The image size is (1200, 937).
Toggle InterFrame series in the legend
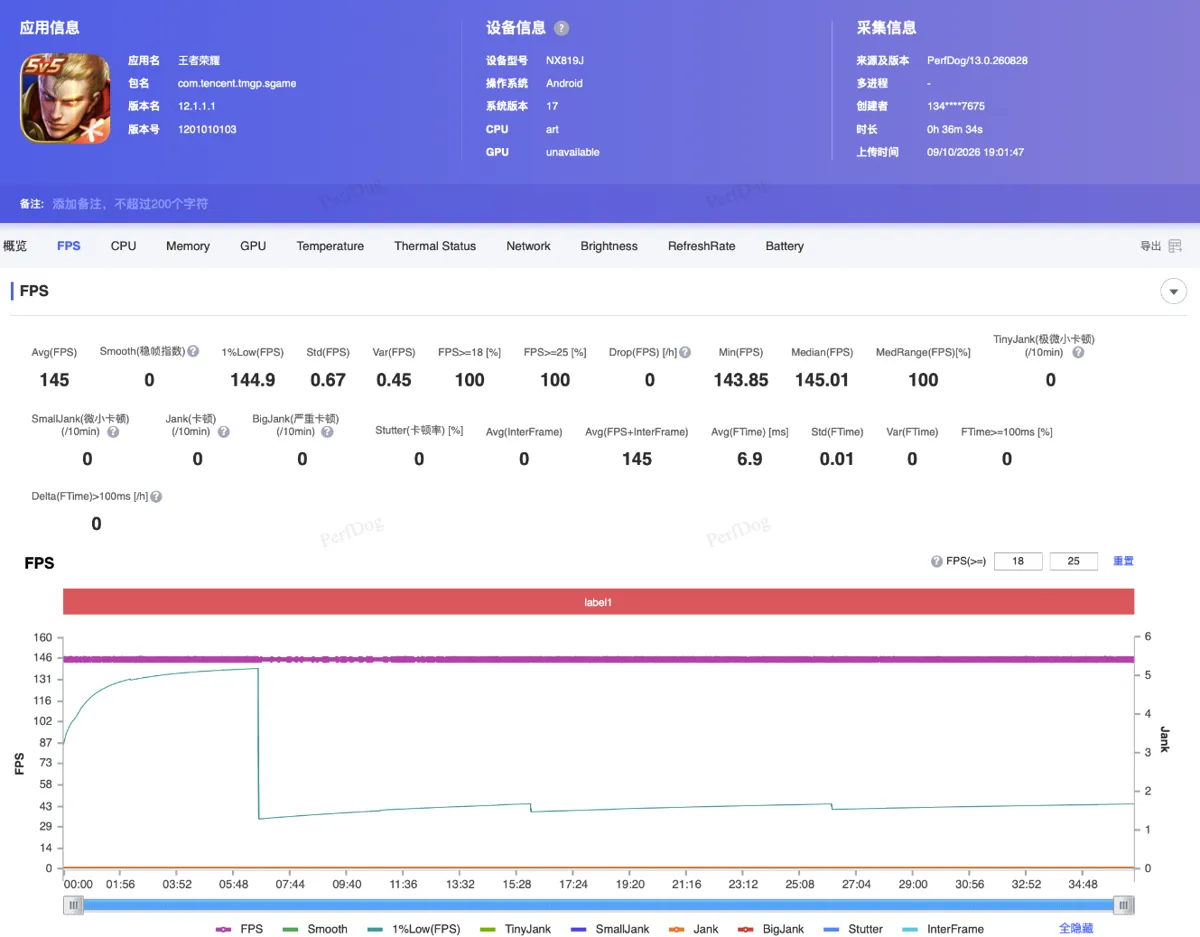point(942,929)
